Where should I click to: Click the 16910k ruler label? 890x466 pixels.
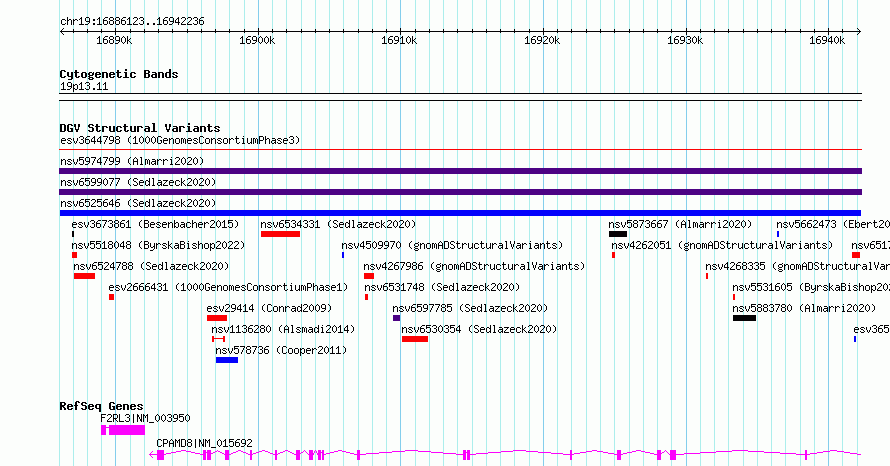coord(400,40)
